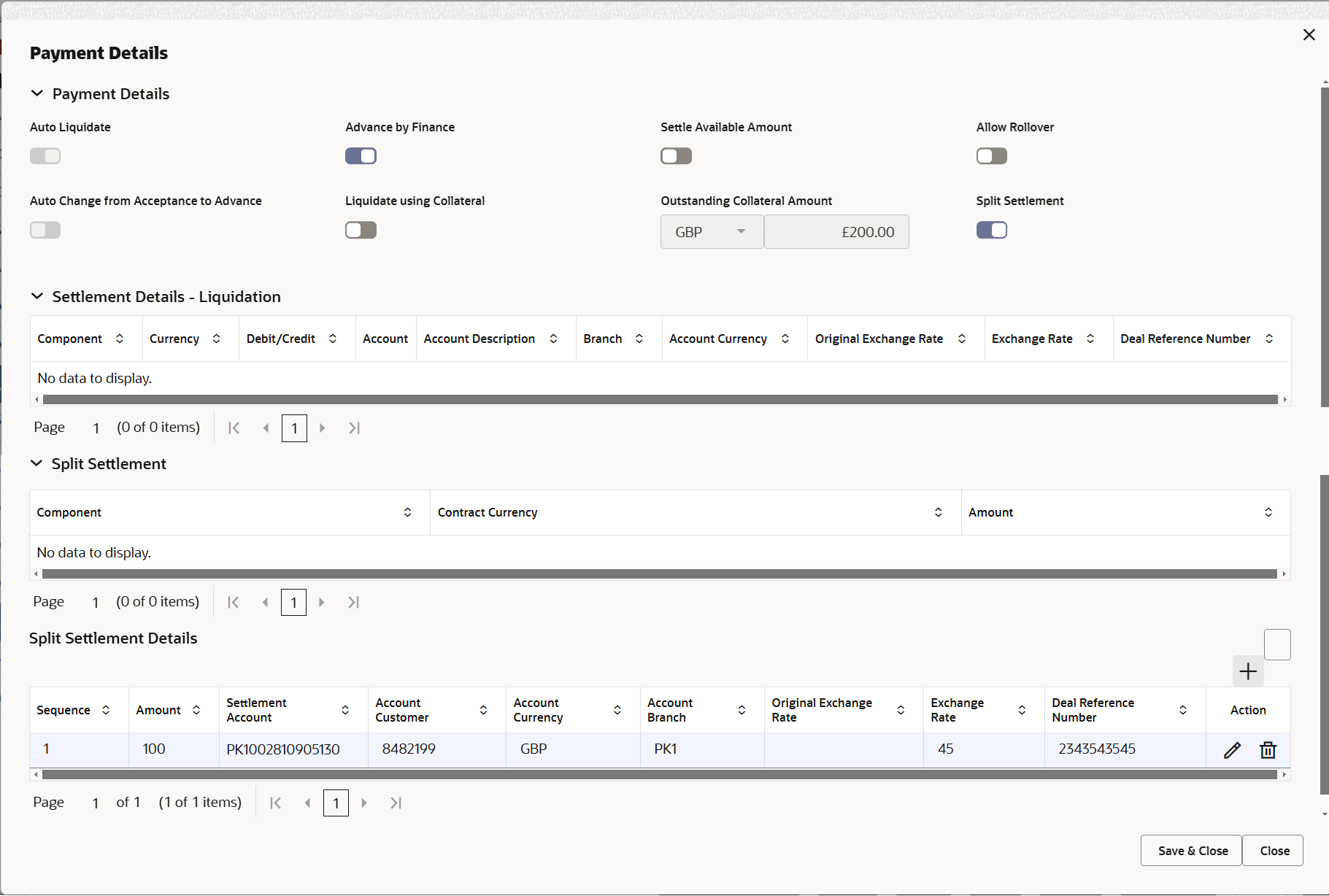Collapse the Split Settlement section
Screen dimensions: 1329x896
[37, 463]
